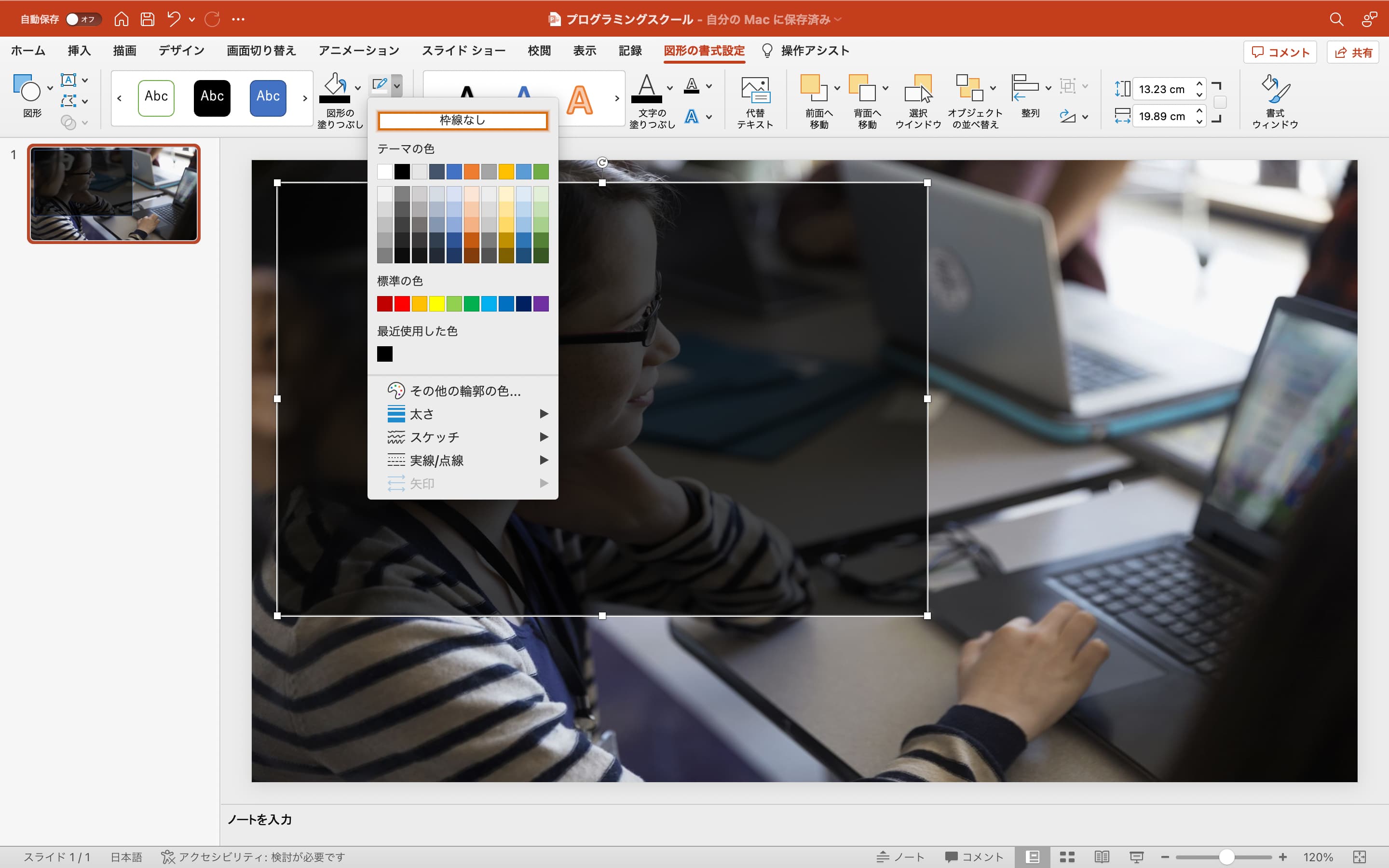Image resolution: width=1389 pixels, height=868 pixels.
Task: Click the shape fill paint bucket
Action: point(335,87)
